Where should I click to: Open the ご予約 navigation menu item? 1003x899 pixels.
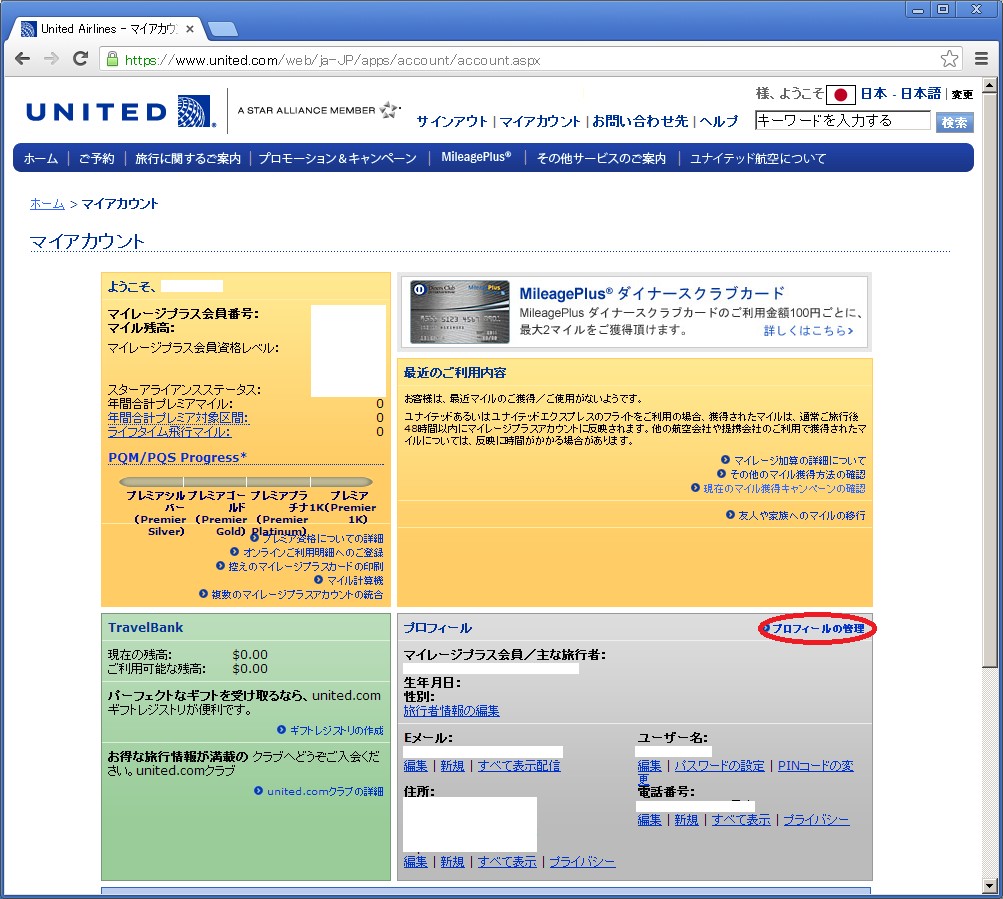pos(97,158)
